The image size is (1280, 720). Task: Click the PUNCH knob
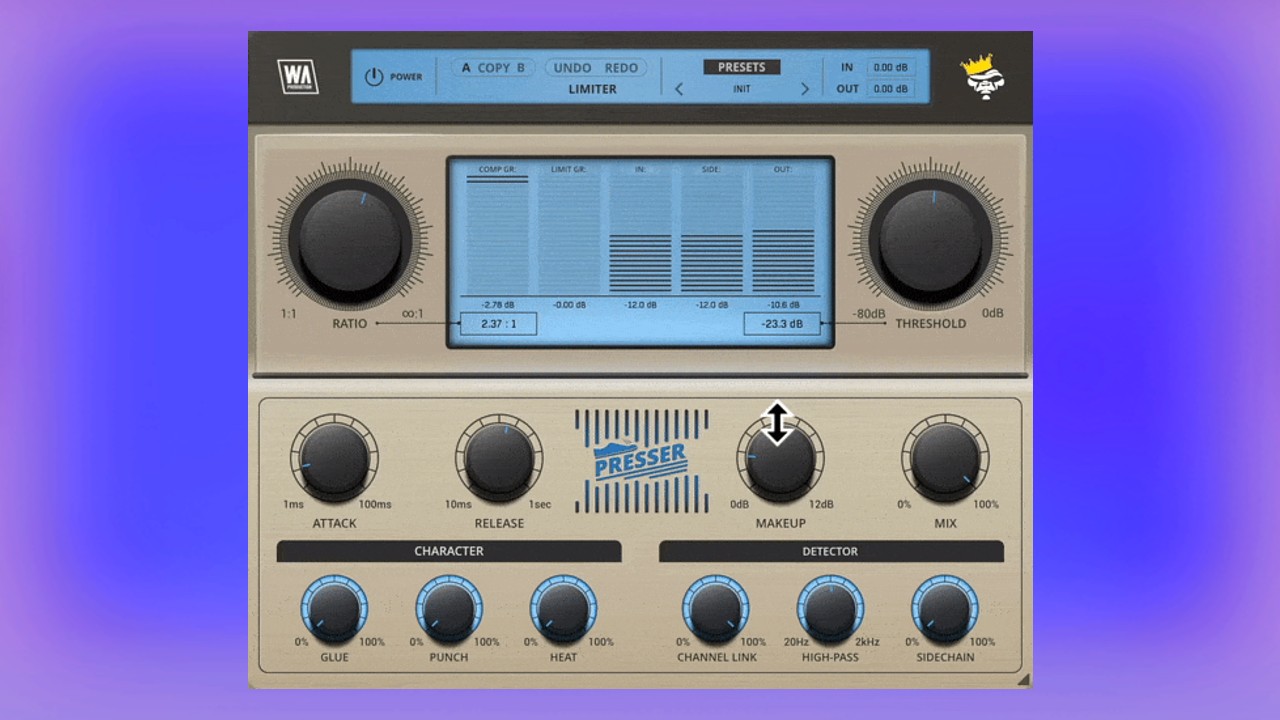click(x=449, y=610)
